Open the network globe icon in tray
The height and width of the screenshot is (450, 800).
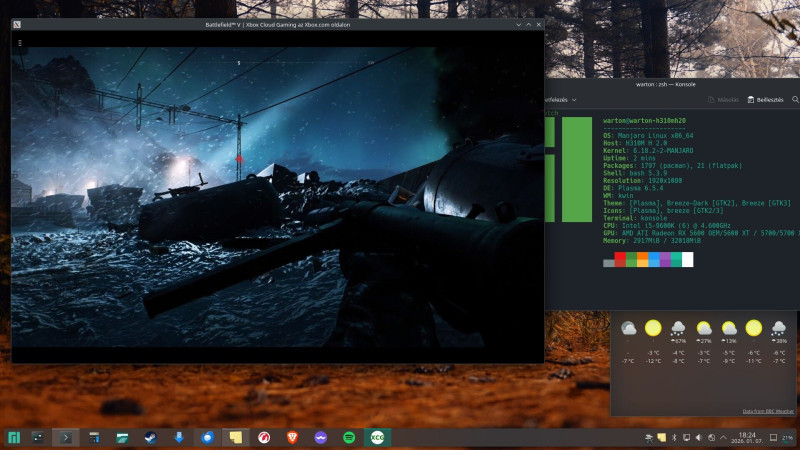click(711, 438)
